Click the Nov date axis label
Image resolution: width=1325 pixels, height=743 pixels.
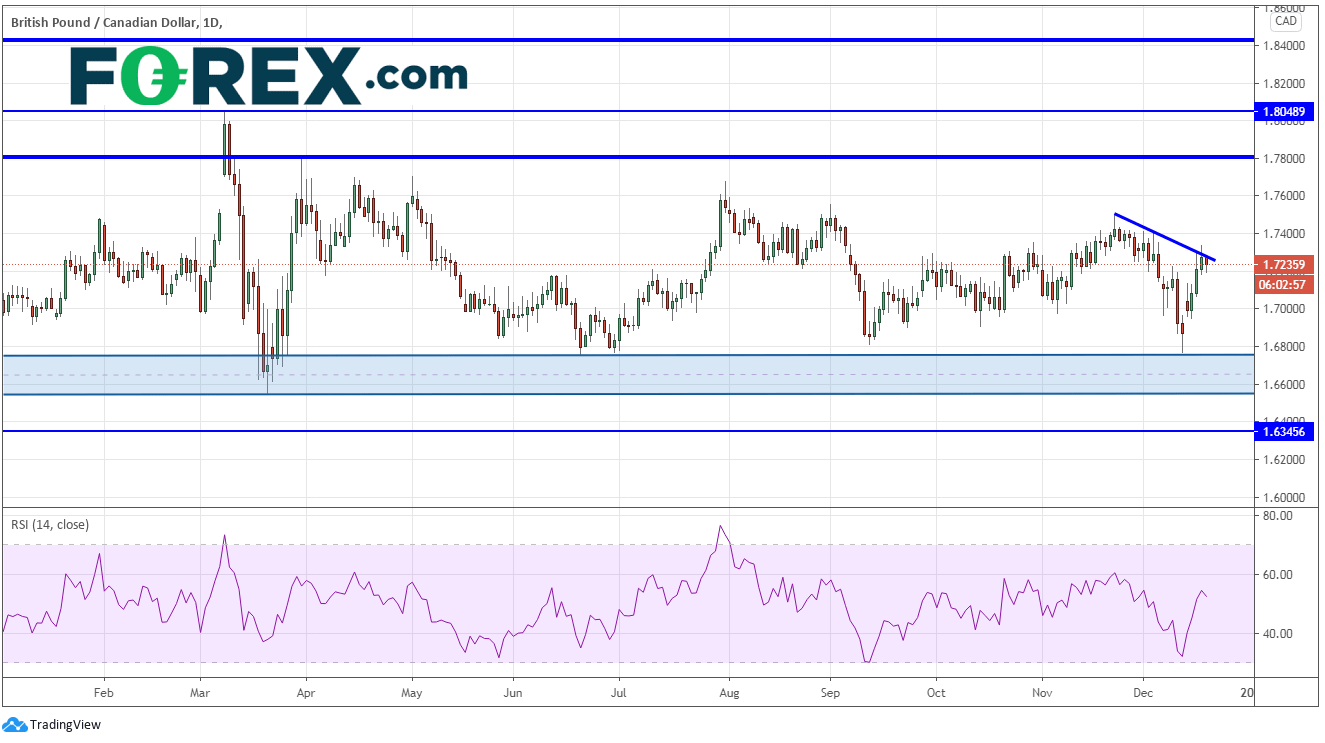pos(1042,691)
